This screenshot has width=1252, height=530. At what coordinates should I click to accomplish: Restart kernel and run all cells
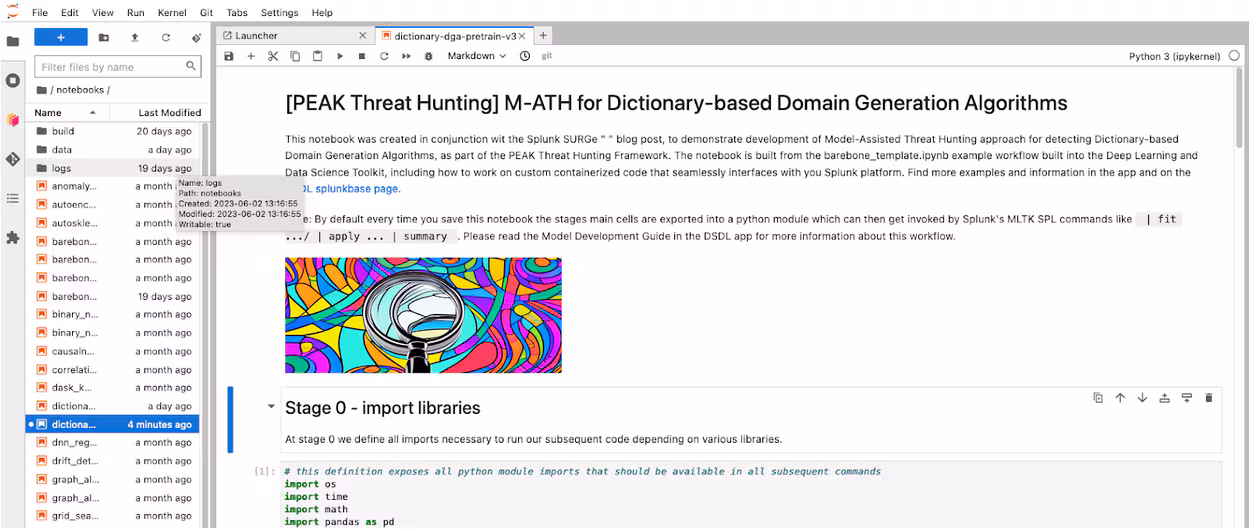coord(406,56)
